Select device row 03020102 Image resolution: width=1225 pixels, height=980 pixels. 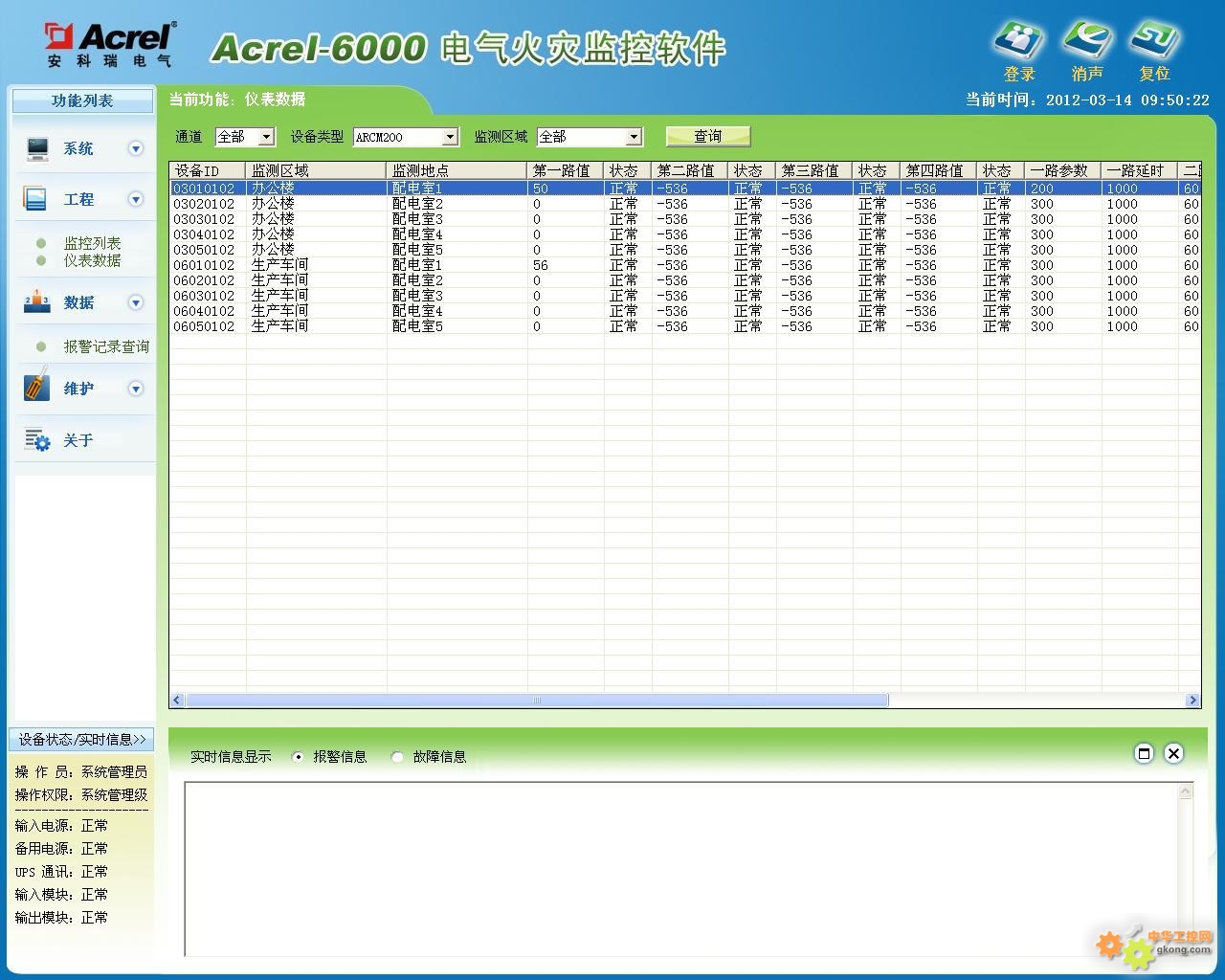(x=684, y=204)
